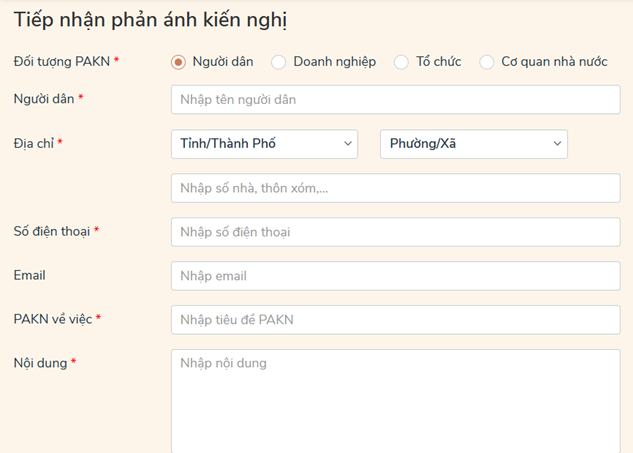Focus the Nhập số nhà, thôn xóm field

click(x=396, y=188)
